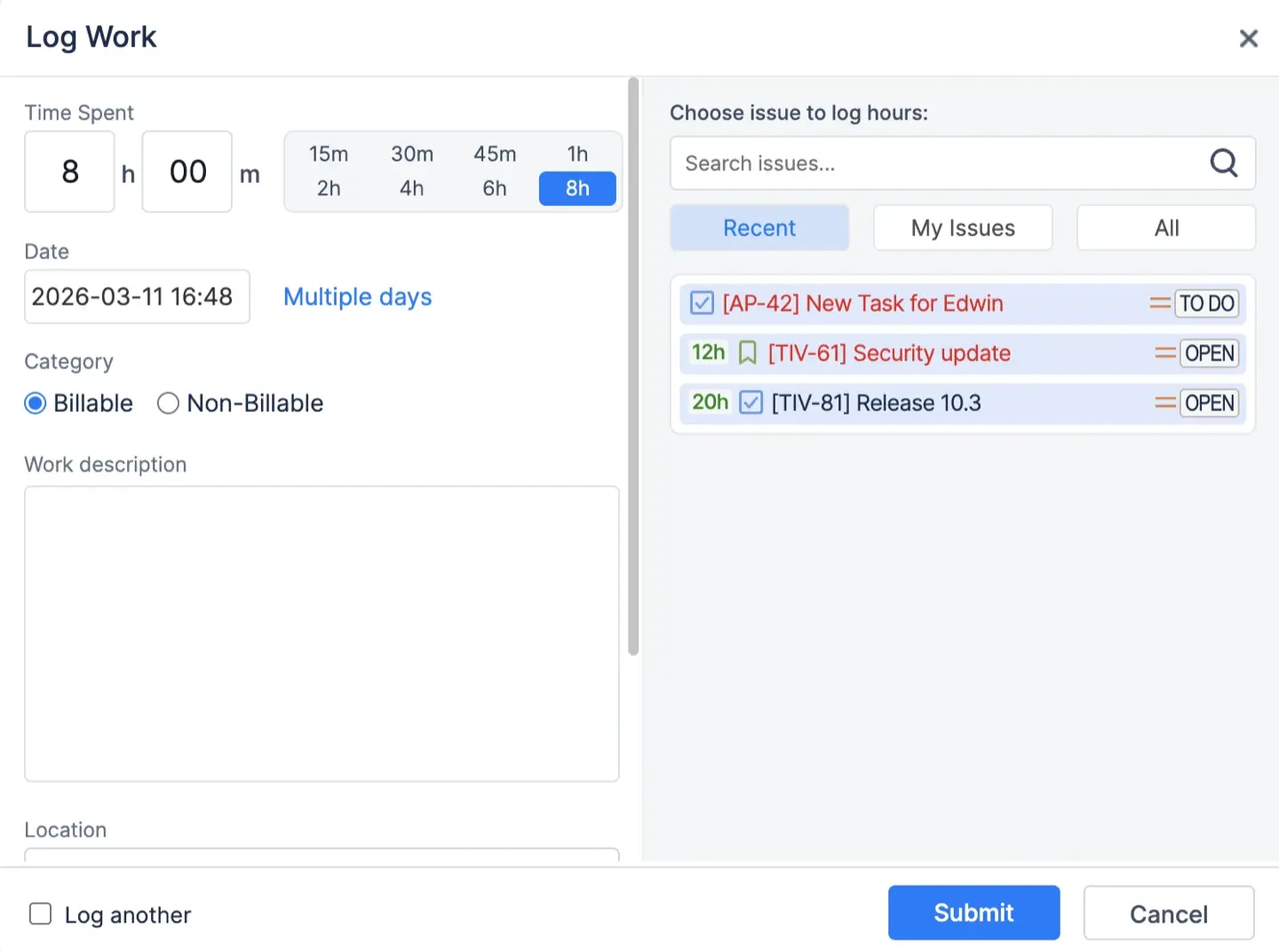Screen dimensions: 1279x952
Task: Click the date field showing 2026-03-11
Action: [136, 297]
